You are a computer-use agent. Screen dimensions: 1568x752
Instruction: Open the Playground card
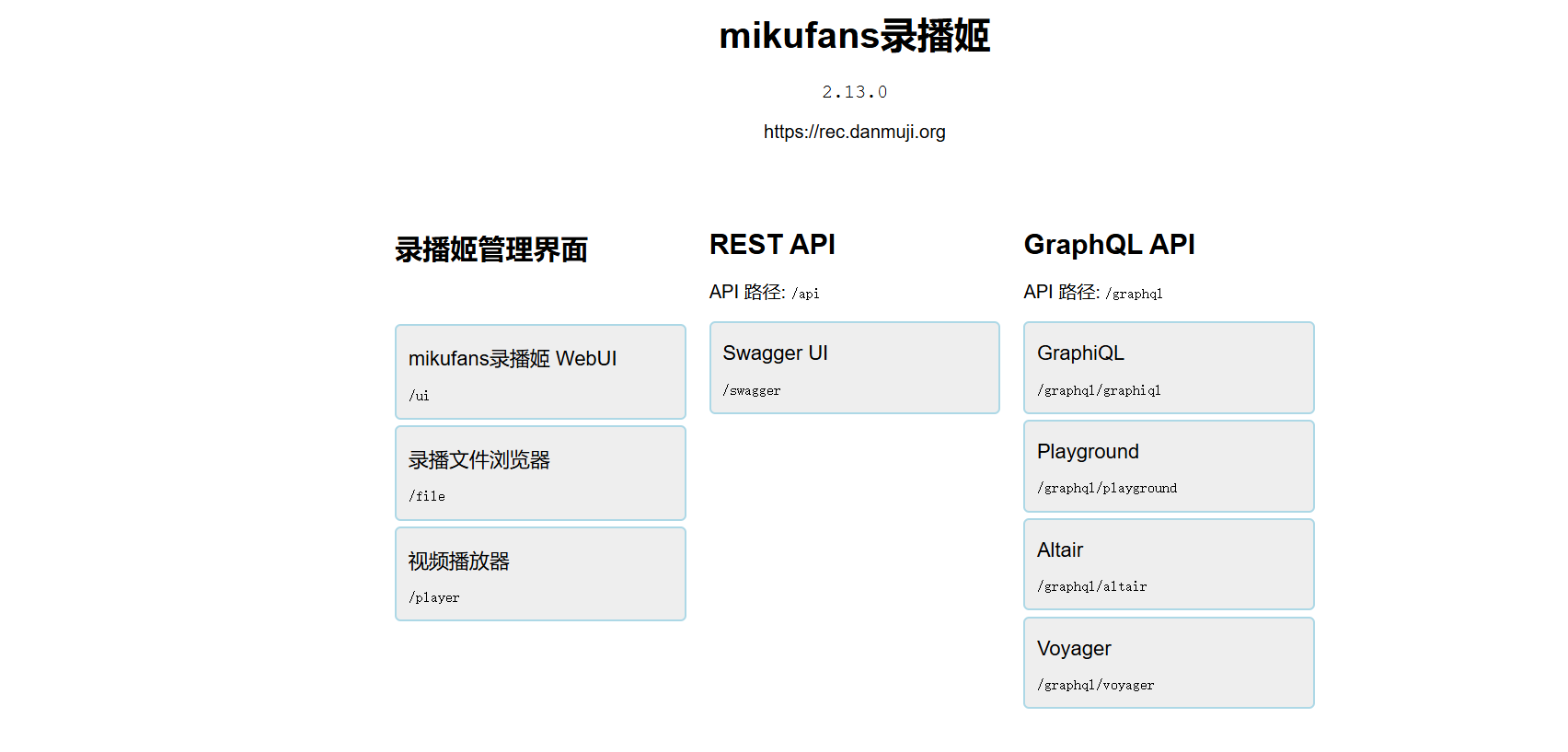tap(1169, 466)
